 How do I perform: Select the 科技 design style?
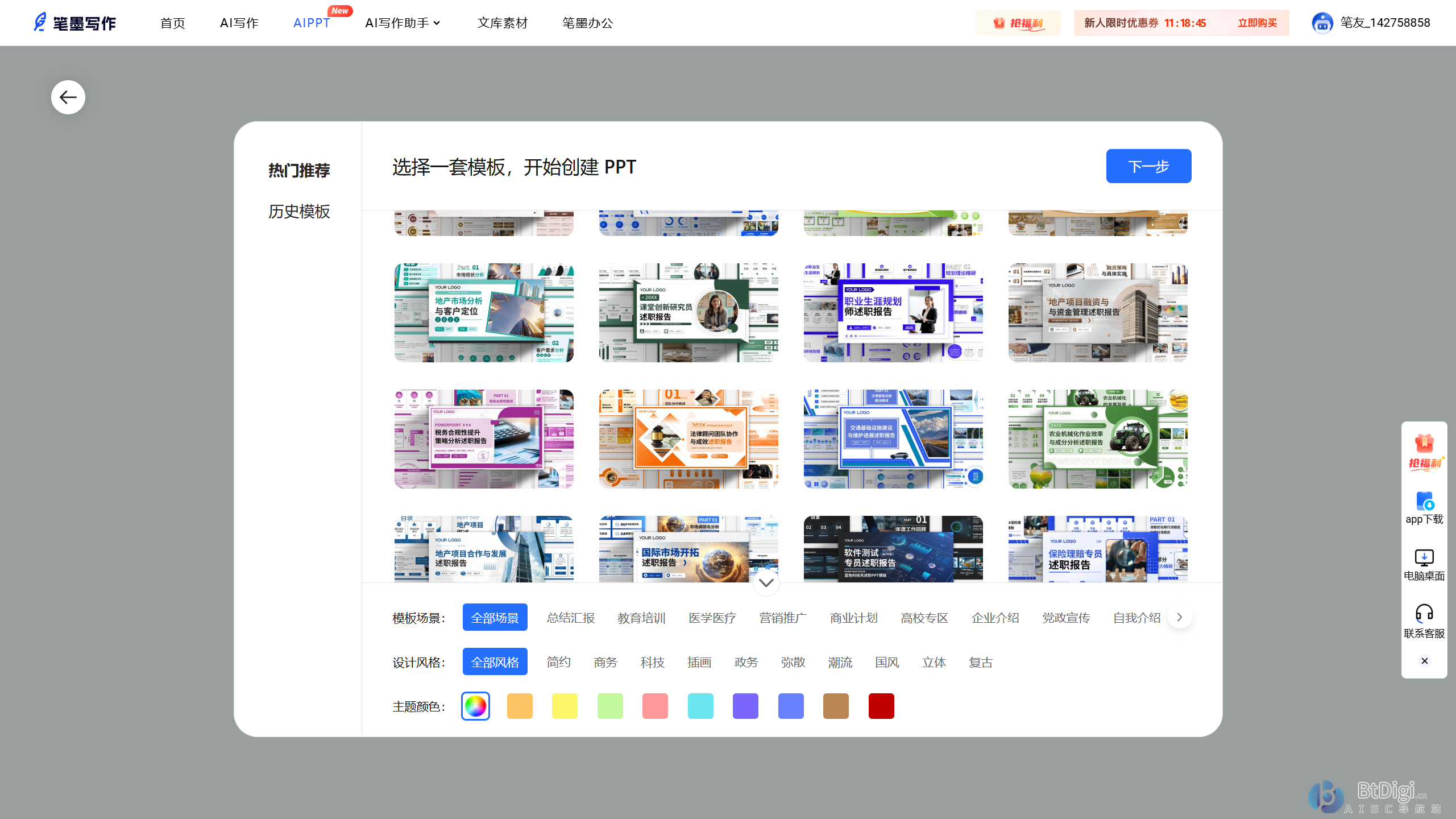[652, 662]
